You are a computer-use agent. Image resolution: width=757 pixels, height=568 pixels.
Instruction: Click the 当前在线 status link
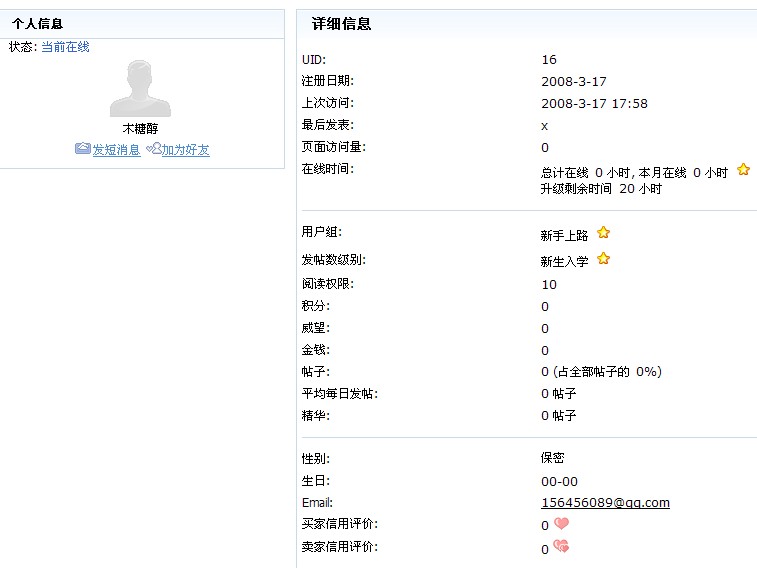point(65,47)
